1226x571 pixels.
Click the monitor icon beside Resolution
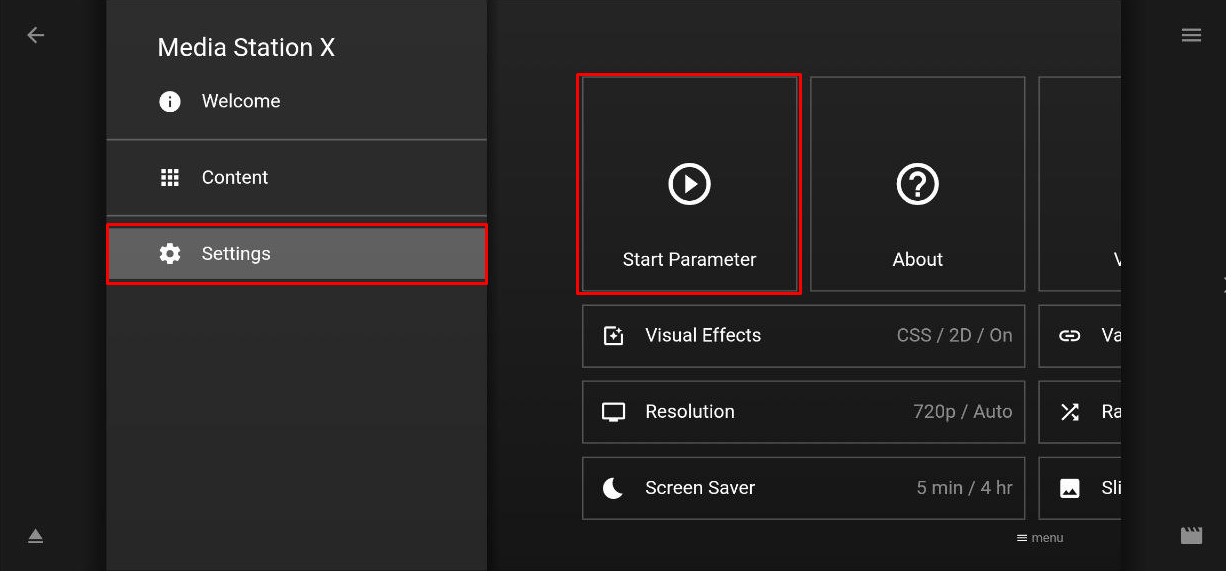[x=613, y=412]
